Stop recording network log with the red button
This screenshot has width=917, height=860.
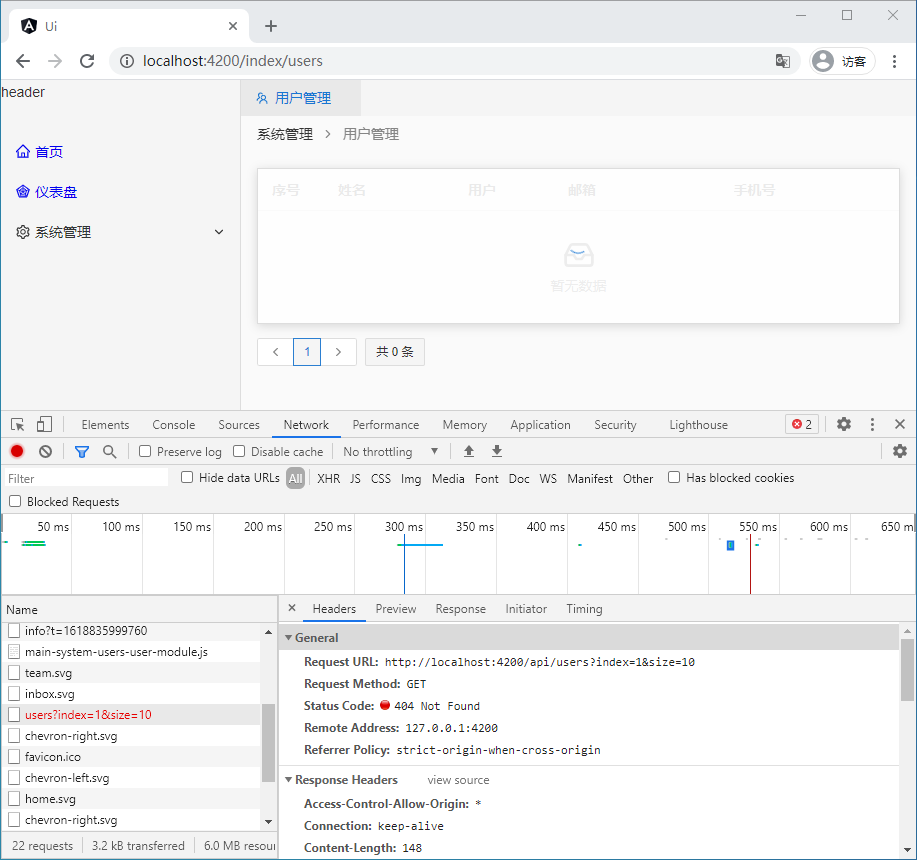tap(17, 452)
